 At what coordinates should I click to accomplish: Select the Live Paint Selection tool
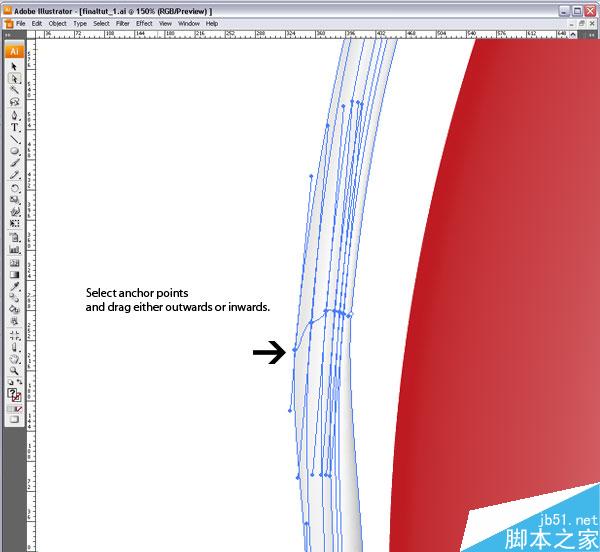click(x=14, y=321)
